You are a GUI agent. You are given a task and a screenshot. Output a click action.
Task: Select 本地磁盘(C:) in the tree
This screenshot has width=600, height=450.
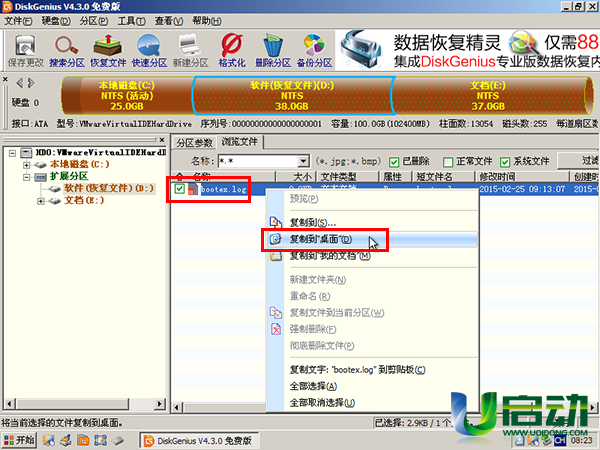pos(80,165)
